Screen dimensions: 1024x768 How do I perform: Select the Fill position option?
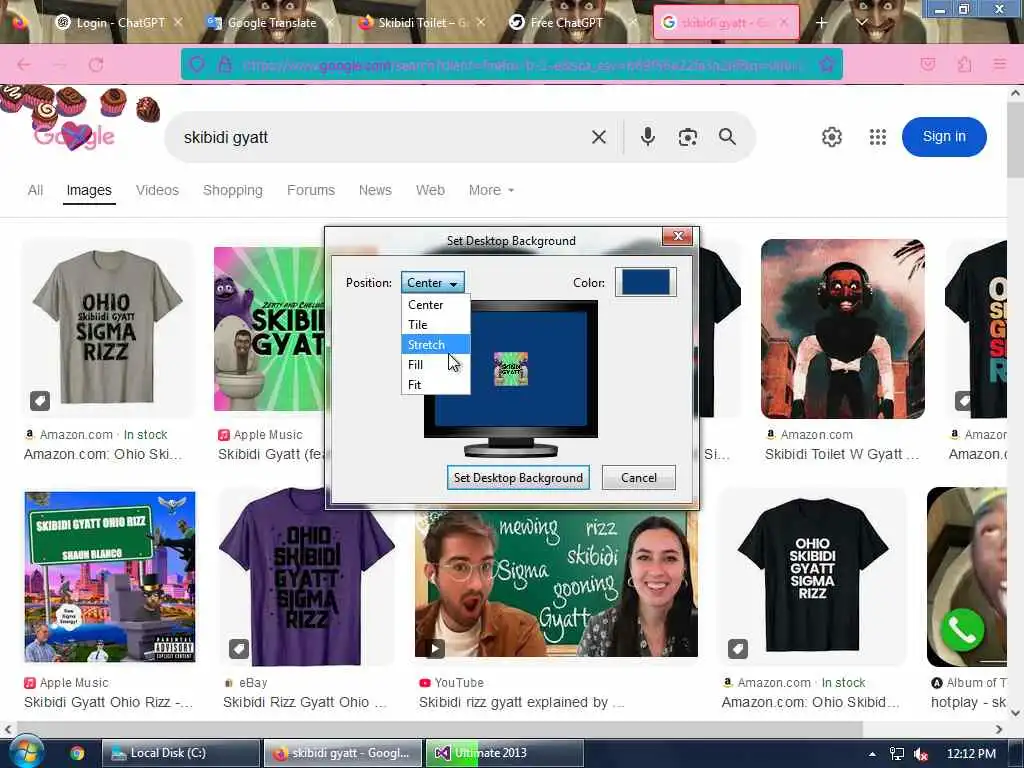[436, 364]
